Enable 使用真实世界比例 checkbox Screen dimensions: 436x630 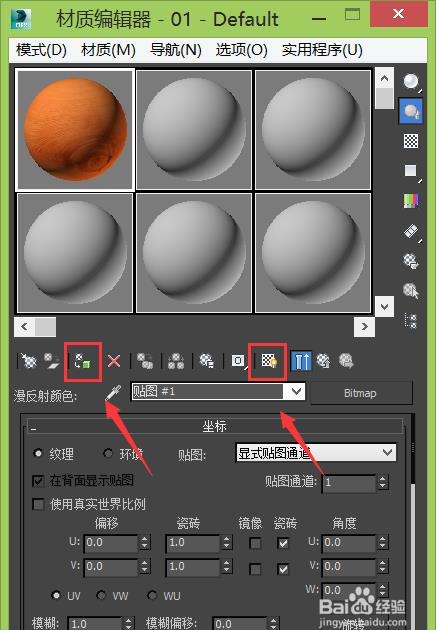point(38,504)
